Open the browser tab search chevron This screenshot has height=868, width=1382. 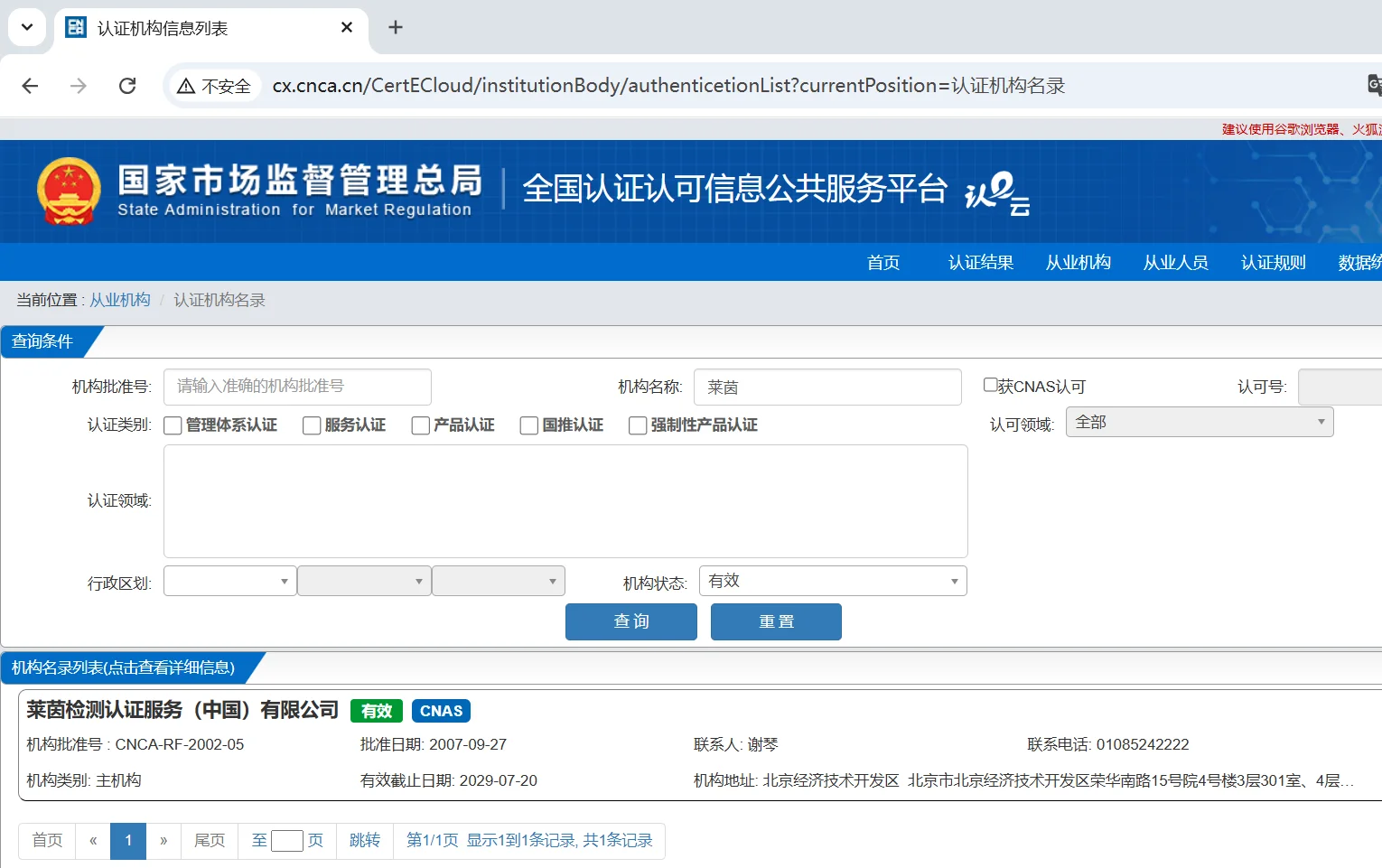coord(26,27)
